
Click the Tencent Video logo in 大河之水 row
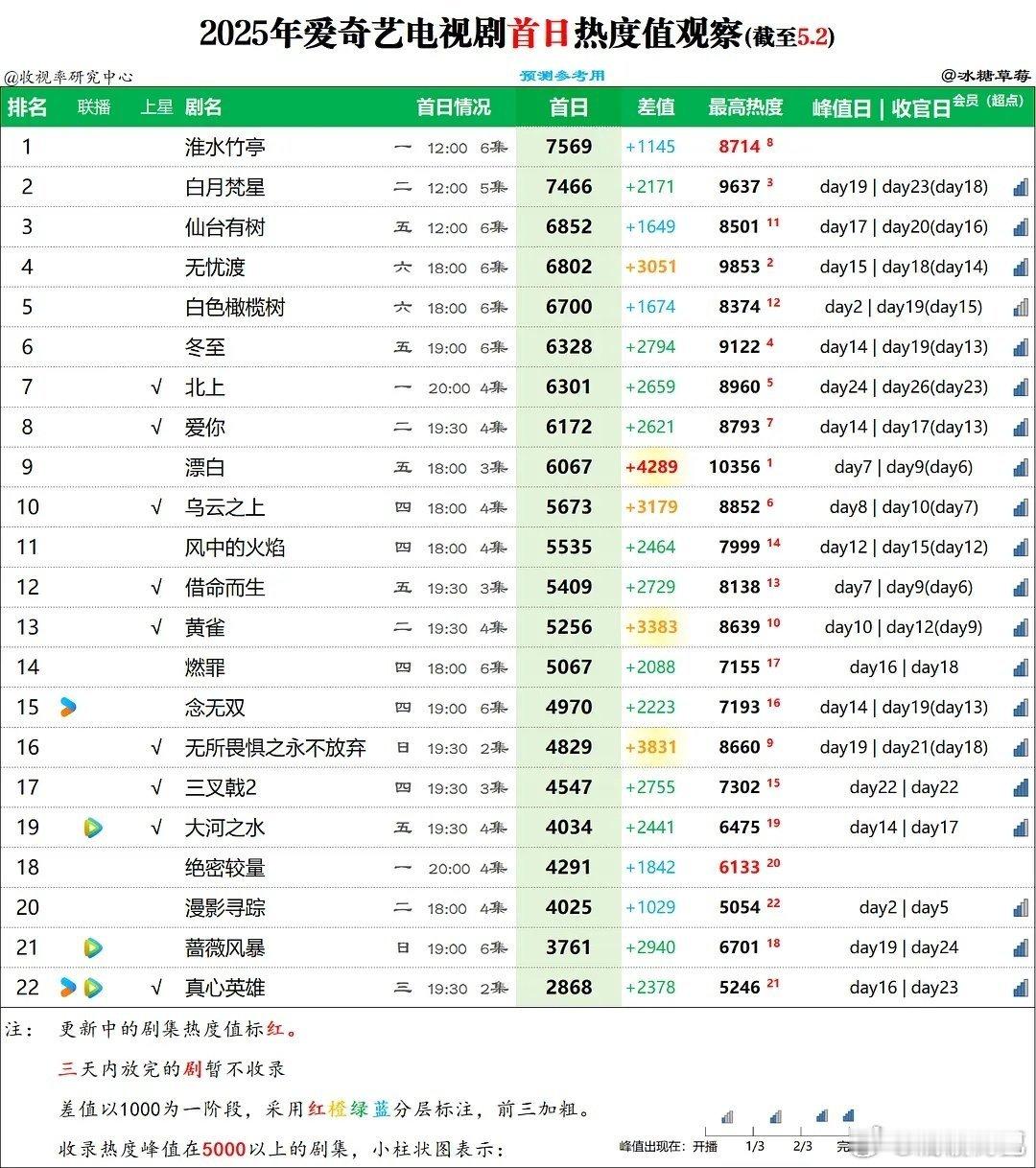click(93, 828)
